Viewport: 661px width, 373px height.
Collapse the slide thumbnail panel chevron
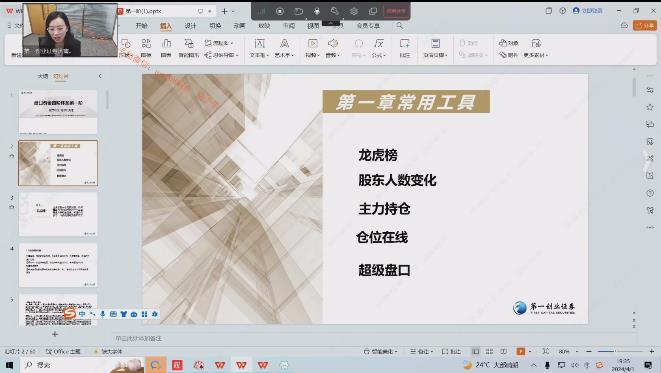point(100,76)
